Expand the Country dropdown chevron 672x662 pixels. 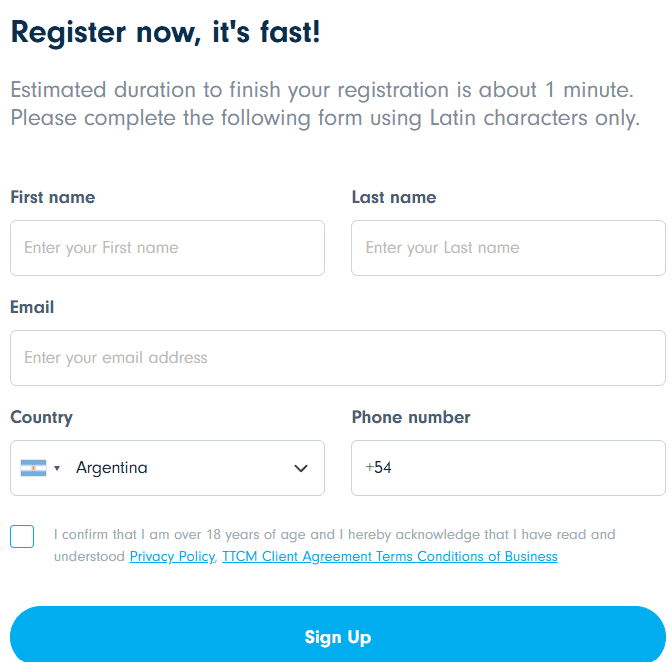(x=301, y=468)
